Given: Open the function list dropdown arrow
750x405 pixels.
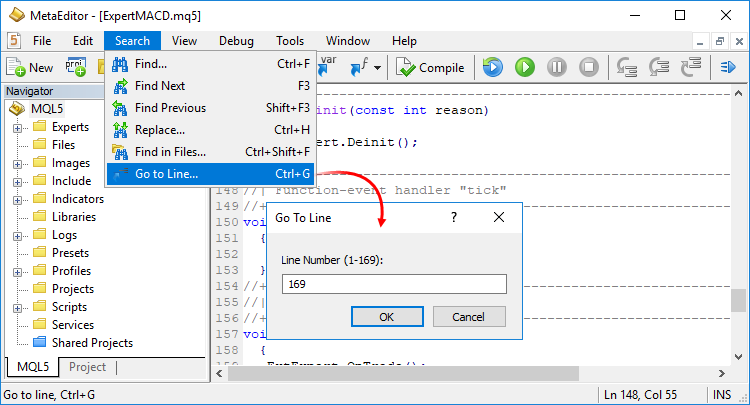Looking at the screenshot, I should click(377, 68).
